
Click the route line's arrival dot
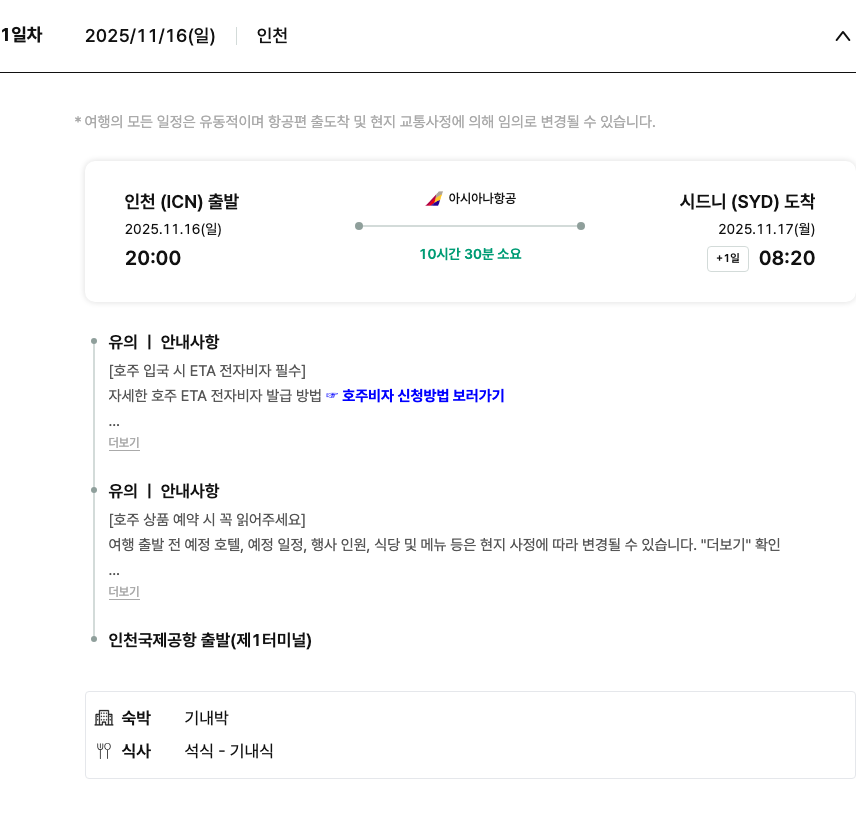[x=581, y=226]
